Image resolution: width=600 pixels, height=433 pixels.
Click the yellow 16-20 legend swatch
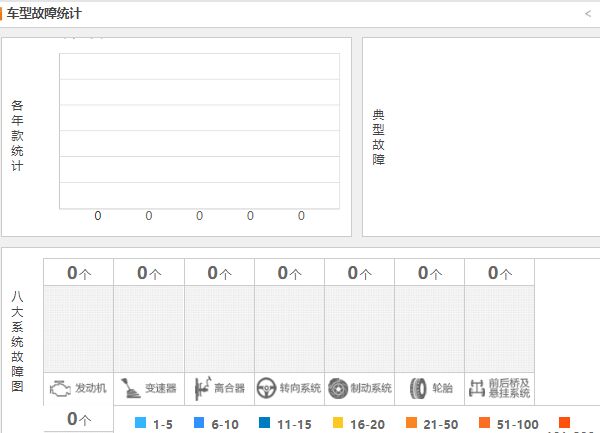coord(338,423)
